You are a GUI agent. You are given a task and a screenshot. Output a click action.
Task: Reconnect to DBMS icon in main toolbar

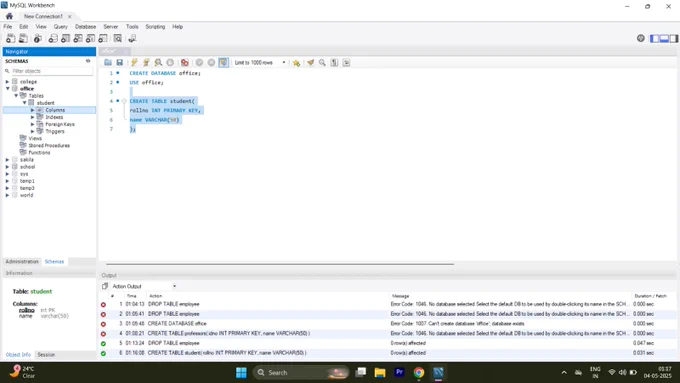(x=132, y=39)
